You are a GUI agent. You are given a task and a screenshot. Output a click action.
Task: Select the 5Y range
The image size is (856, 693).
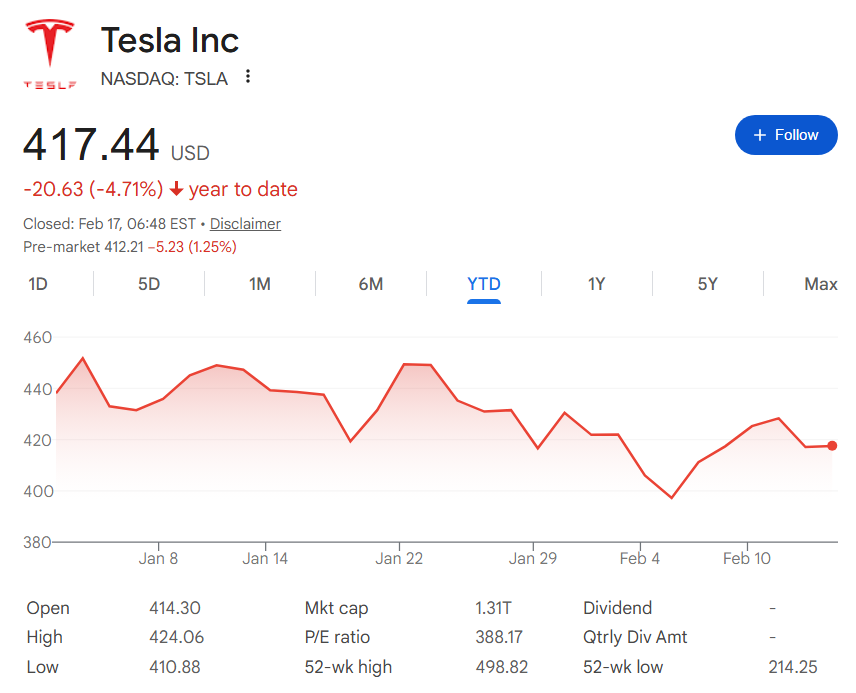707,284
